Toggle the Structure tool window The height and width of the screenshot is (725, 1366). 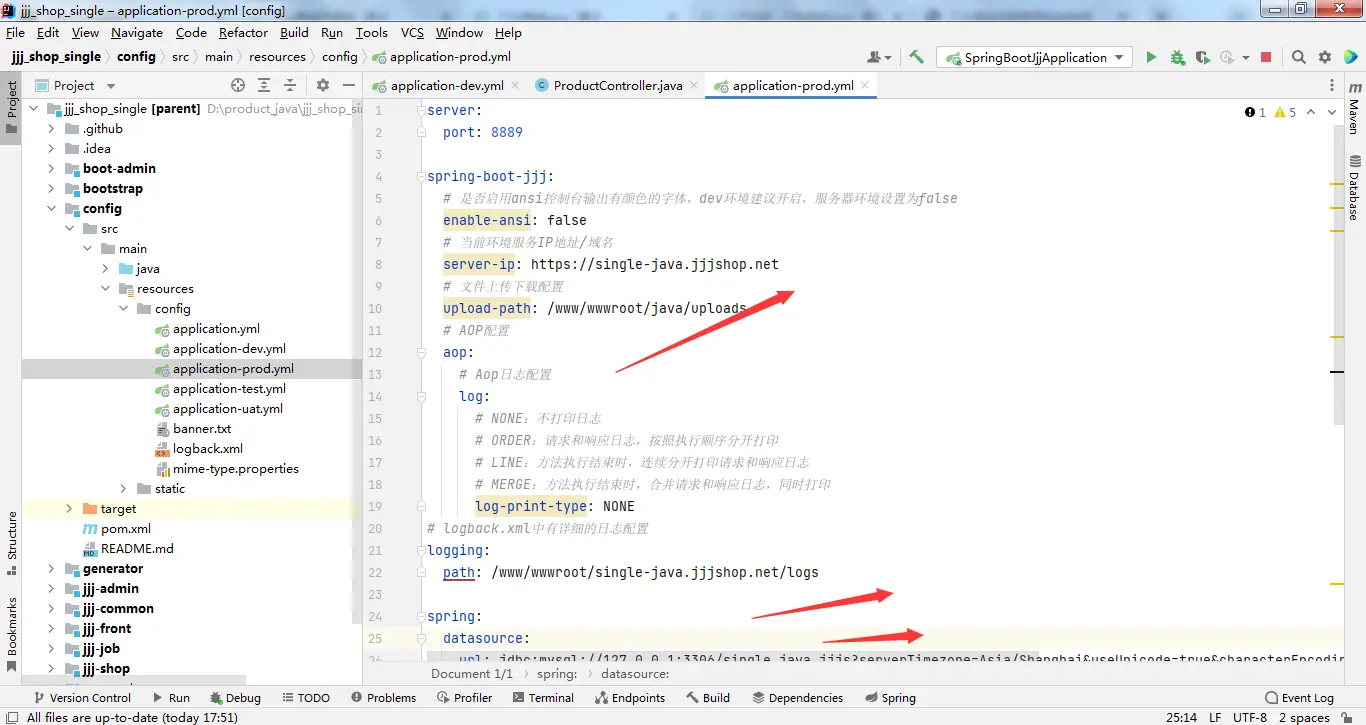click(12, 542)
